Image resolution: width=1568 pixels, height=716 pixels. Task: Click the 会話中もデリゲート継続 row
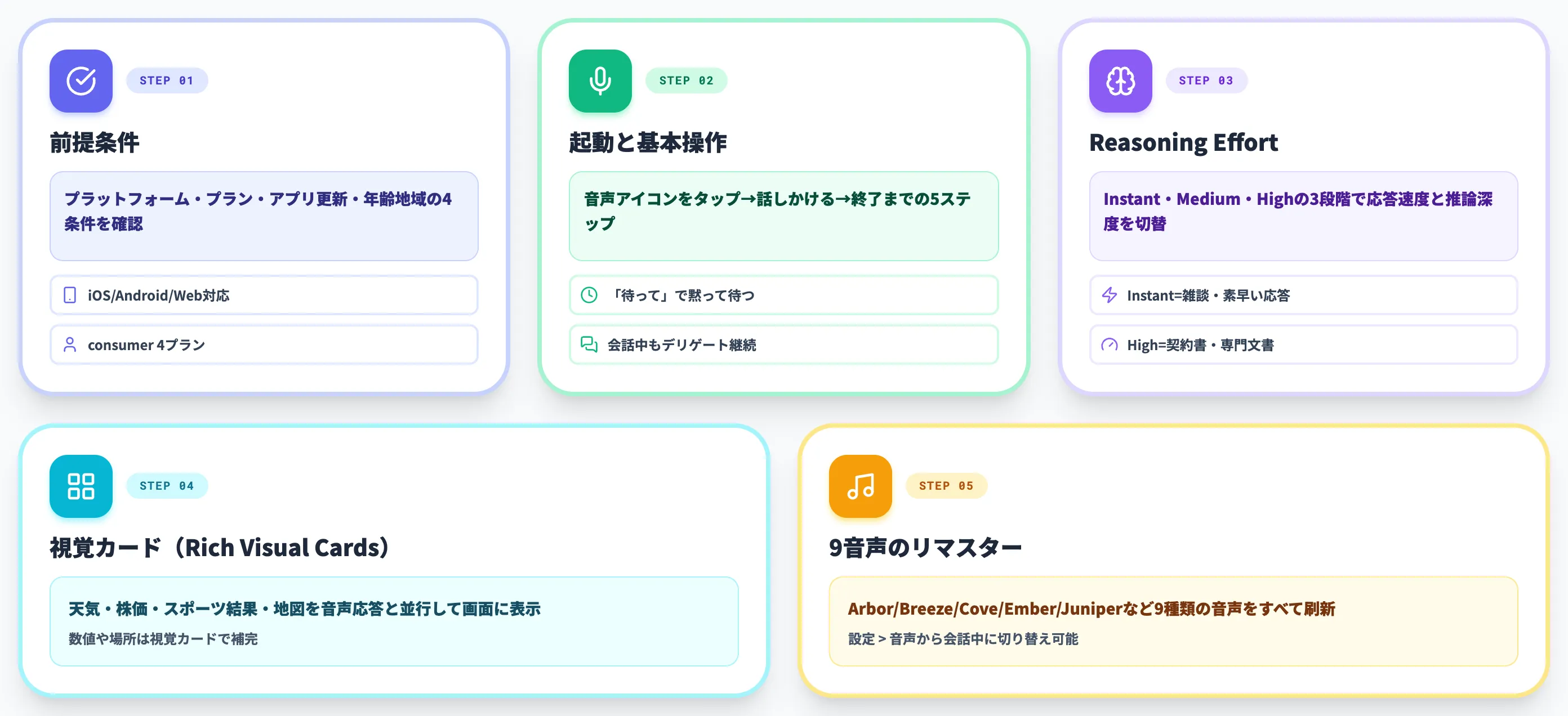[783, 345]
